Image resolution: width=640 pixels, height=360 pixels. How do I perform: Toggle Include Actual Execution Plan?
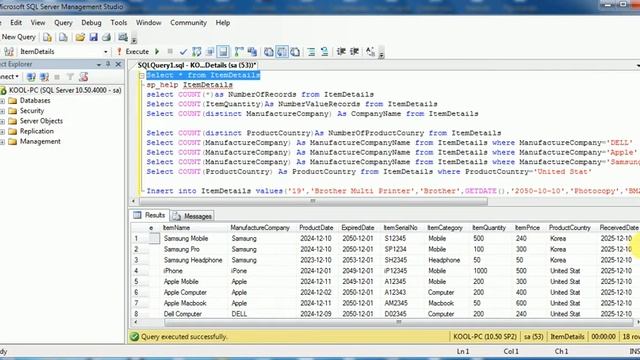239,52
